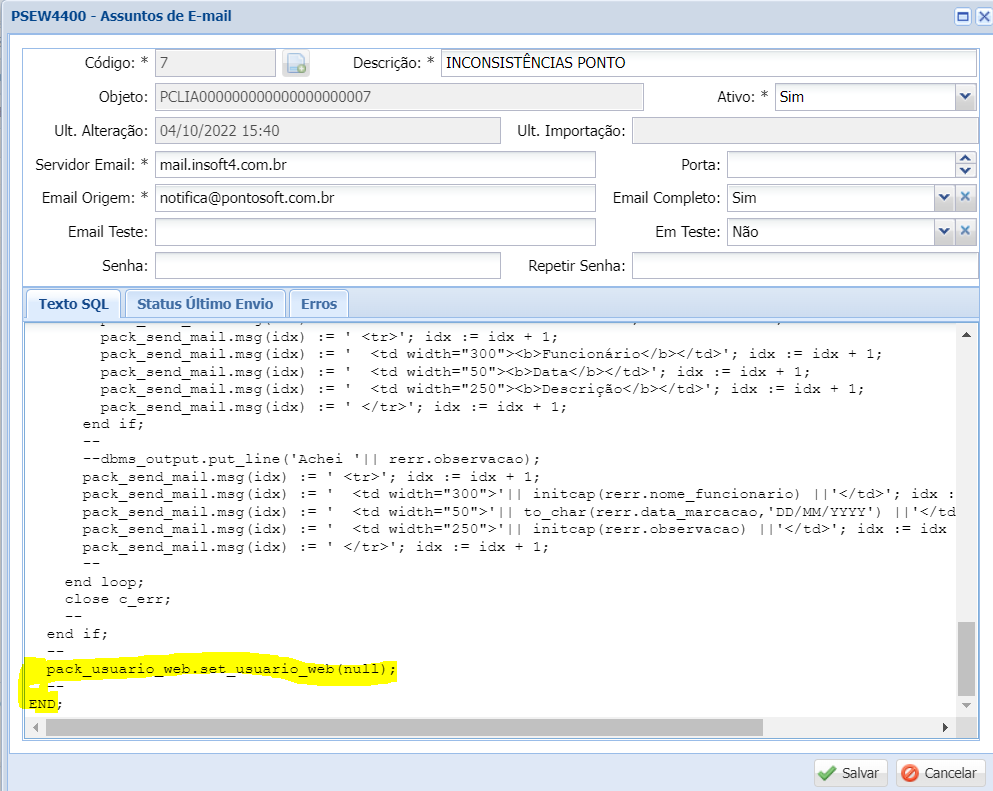Save changes with the Salvar button
Screen dimensions: 993x791
coord(851,773)
